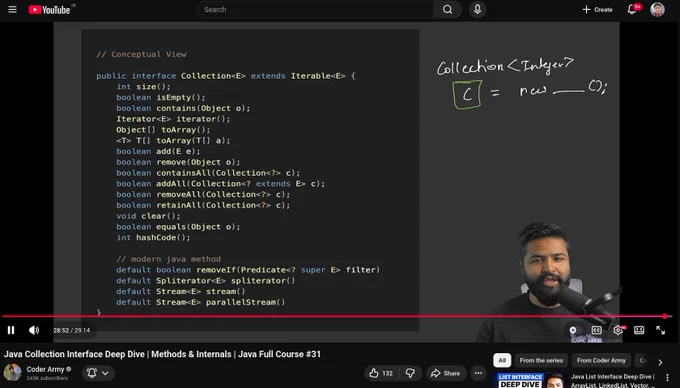Click the verified badge beside Coder Army
The image size is (680, 388).
[69, 369]
